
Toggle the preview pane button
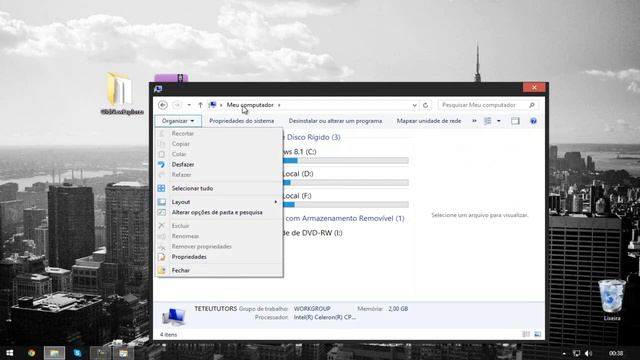[x=515, y=121]
